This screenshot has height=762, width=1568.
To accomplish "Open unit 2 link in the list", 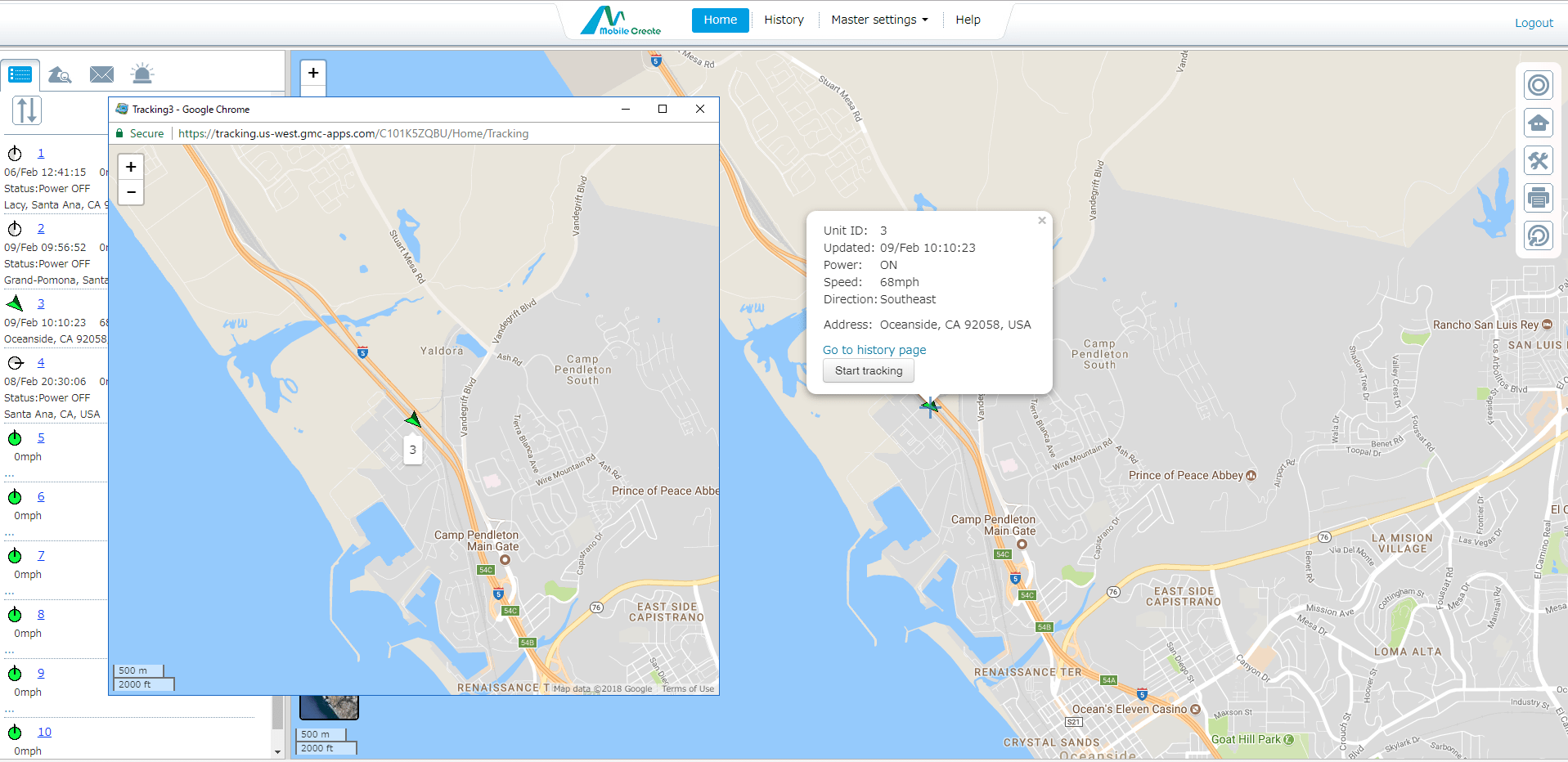I will (x=41, y=229).
